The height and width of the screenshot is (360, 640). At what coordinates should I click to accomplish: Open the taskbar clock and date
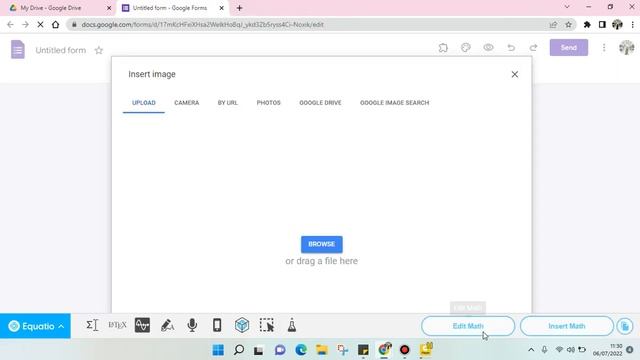point(607,350)
